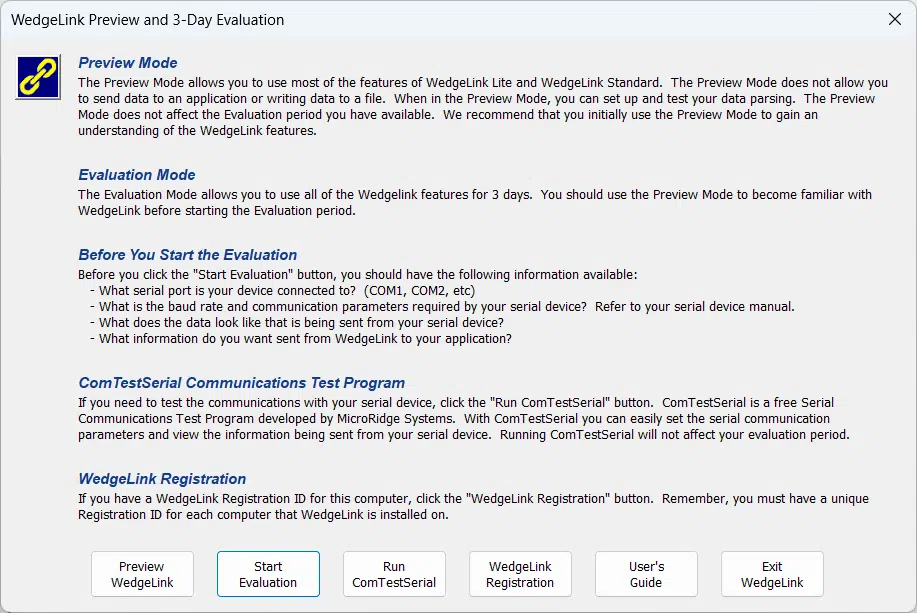Exit WedgeLink with the exit button
Screen dimensions: 917x613
tap(772, 574)
